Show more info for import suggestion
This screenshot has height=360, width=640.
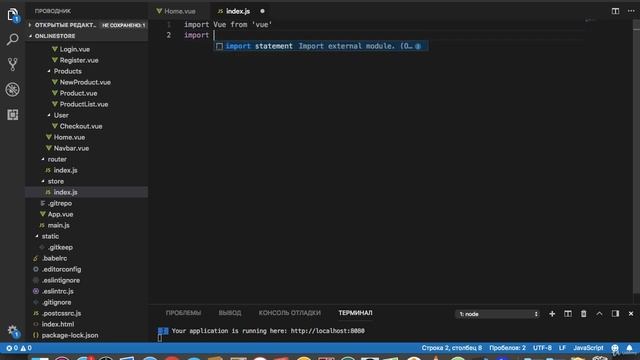(x=418, y=46)
